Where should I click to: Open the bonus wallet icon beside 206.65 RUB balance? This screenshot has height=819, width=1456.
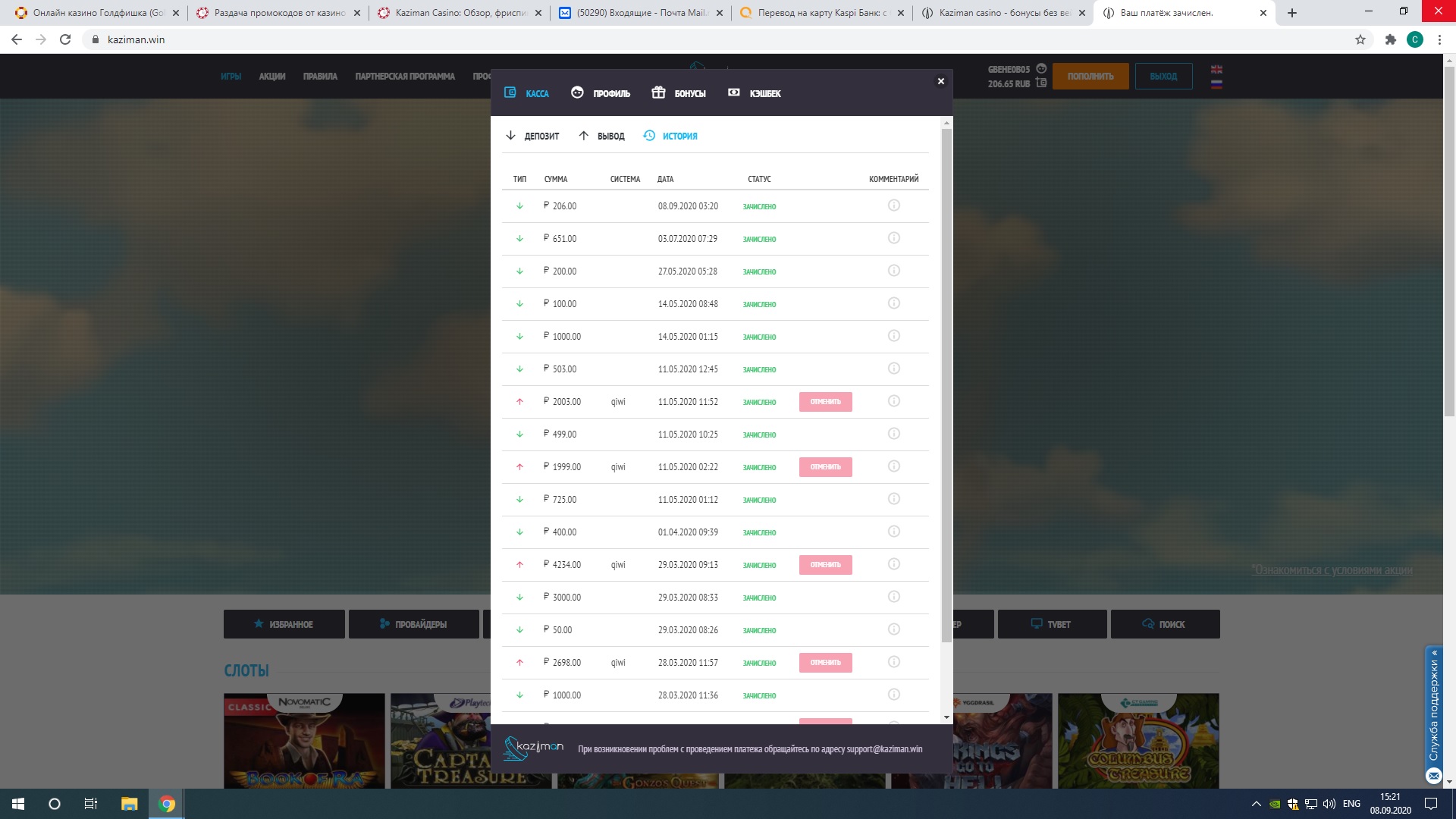click(1041, 83)
